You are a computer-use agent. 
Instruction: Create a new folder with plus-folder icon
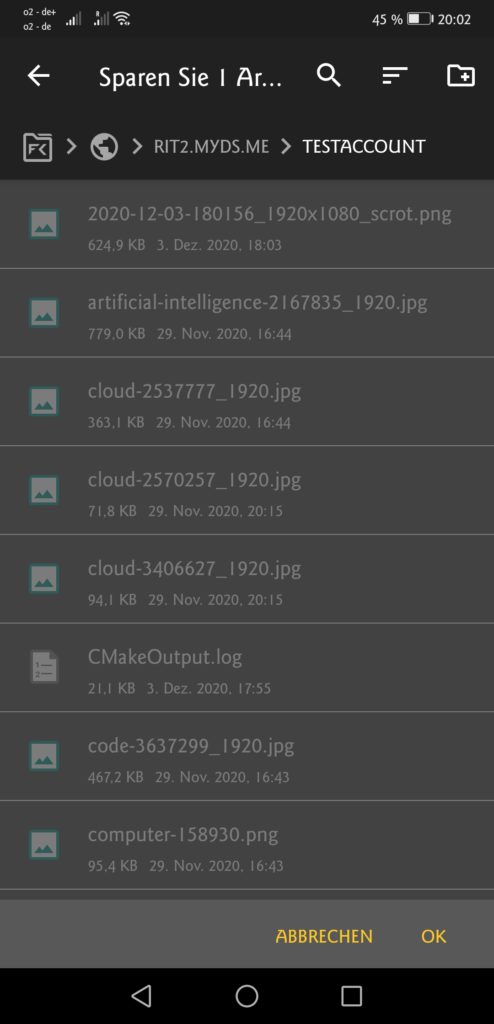pos(461,76)
